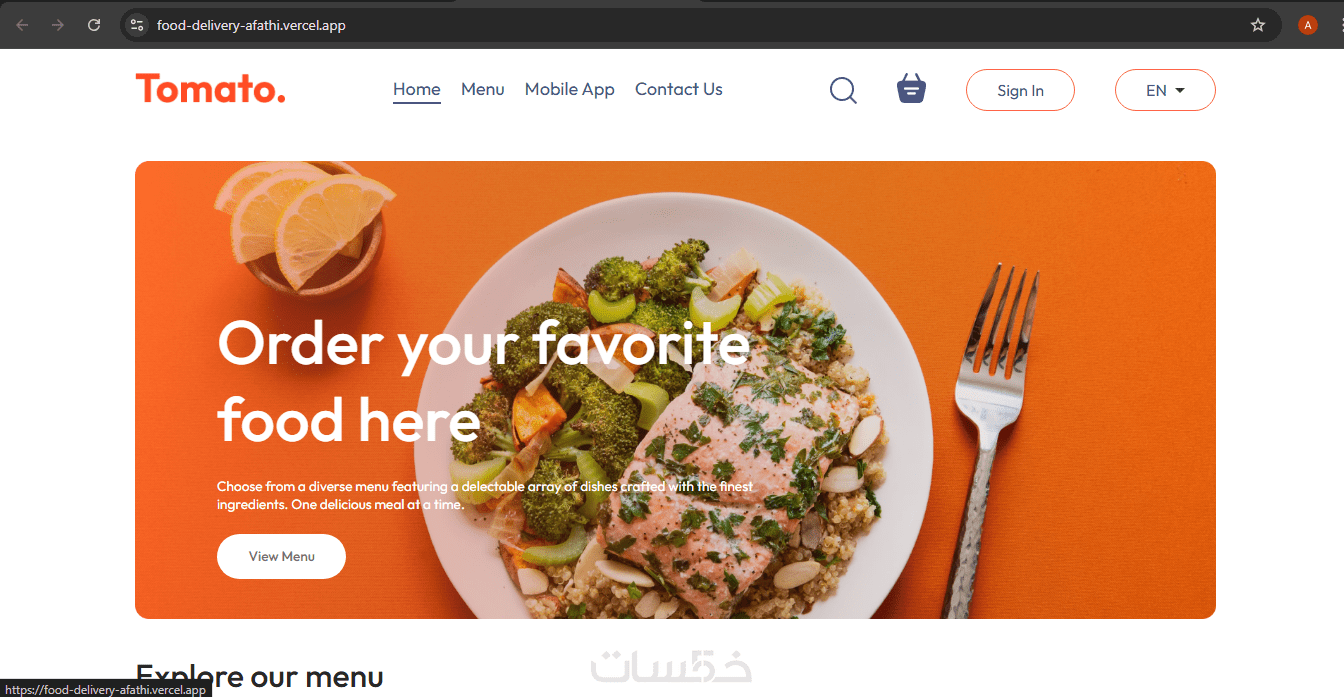Click the Explore our menu heading
Image resolution: width=1344 pixels, height=697 pixels.
[260, 677]
